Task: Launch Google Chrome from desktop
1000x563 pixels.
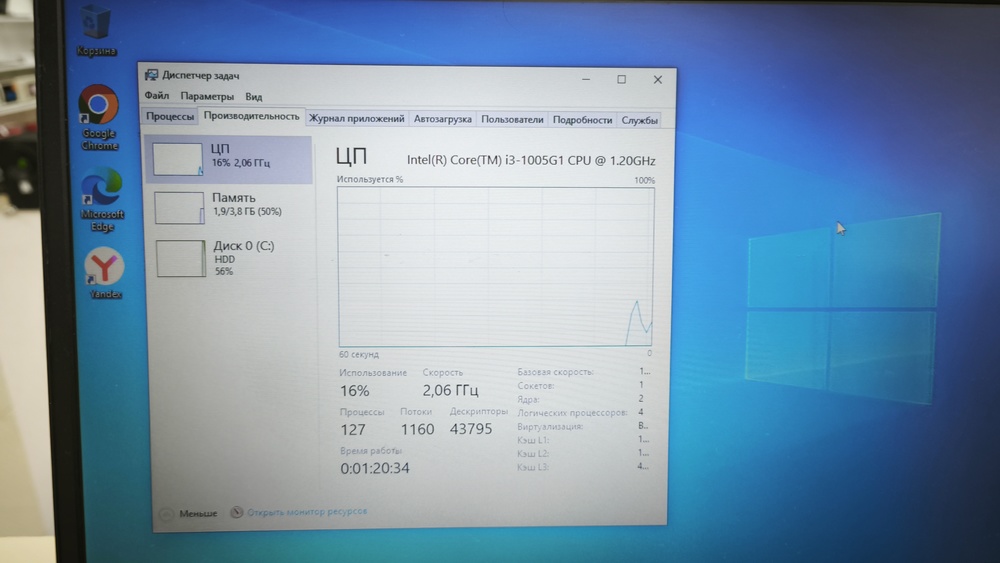Action: (x=98, y=117)
